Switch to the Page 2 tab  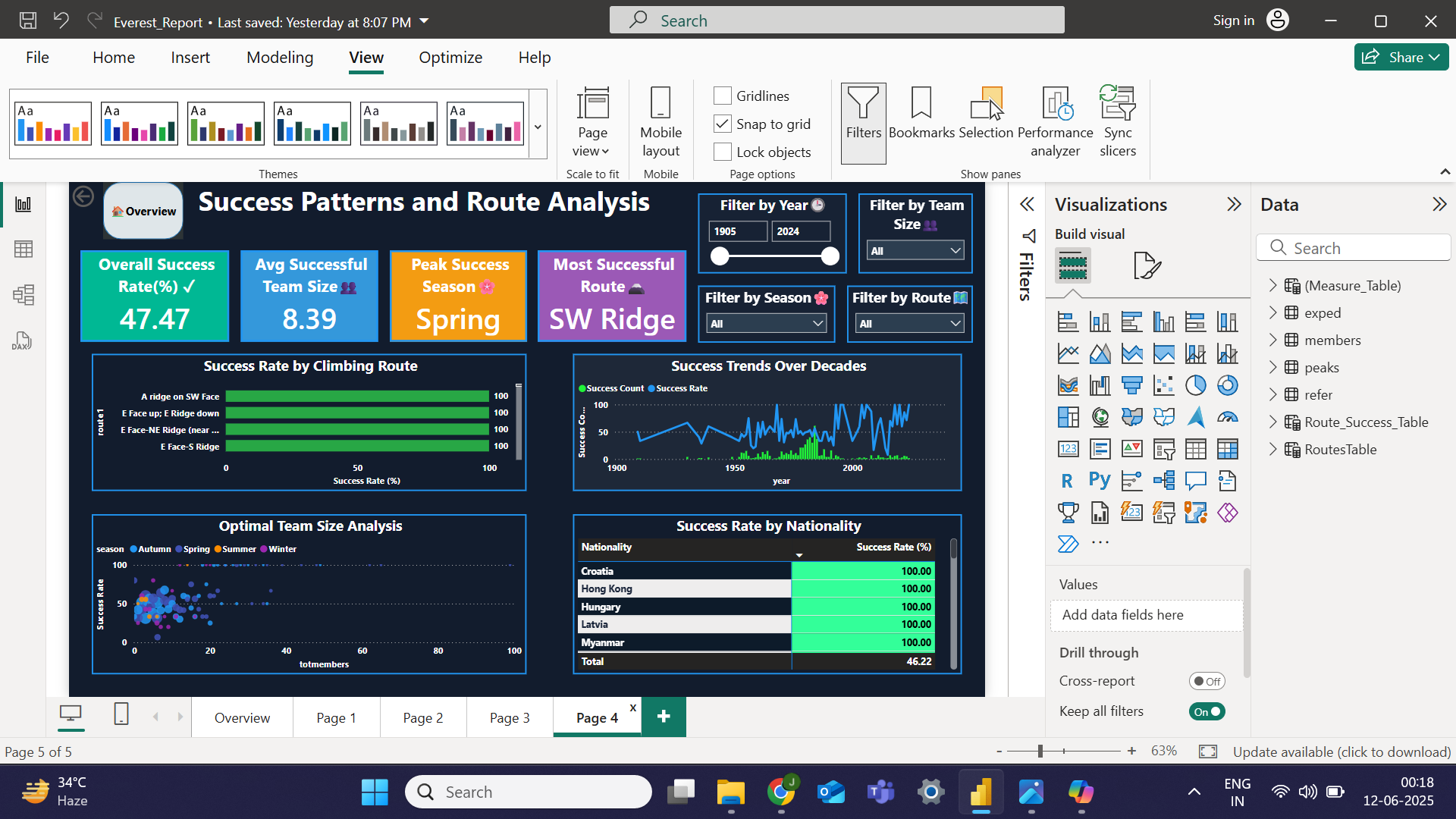tap(422, 717)
